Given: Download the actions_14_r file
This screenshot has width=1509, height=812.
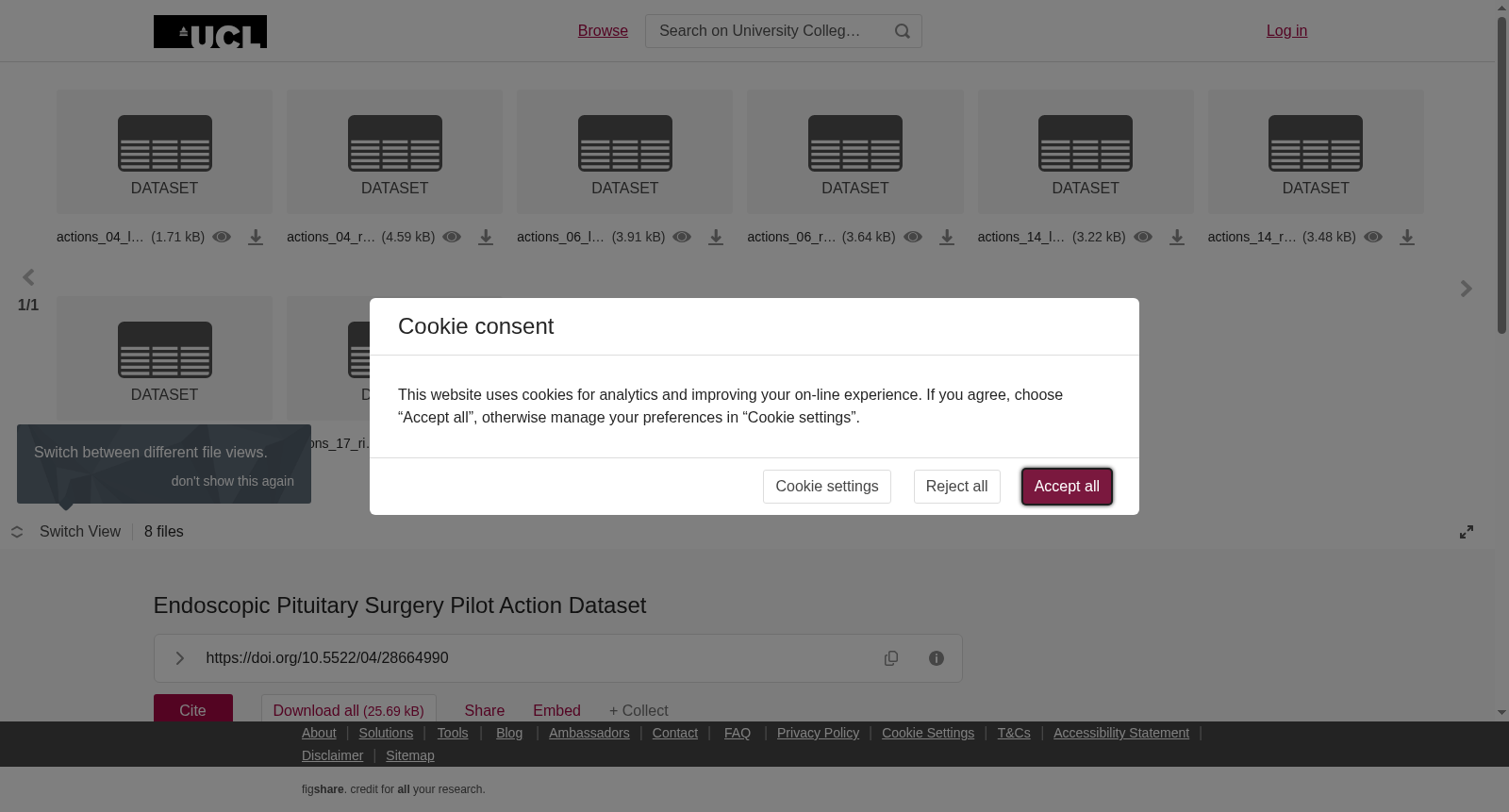Looking at the screenshot, I should coord(1407,238).
